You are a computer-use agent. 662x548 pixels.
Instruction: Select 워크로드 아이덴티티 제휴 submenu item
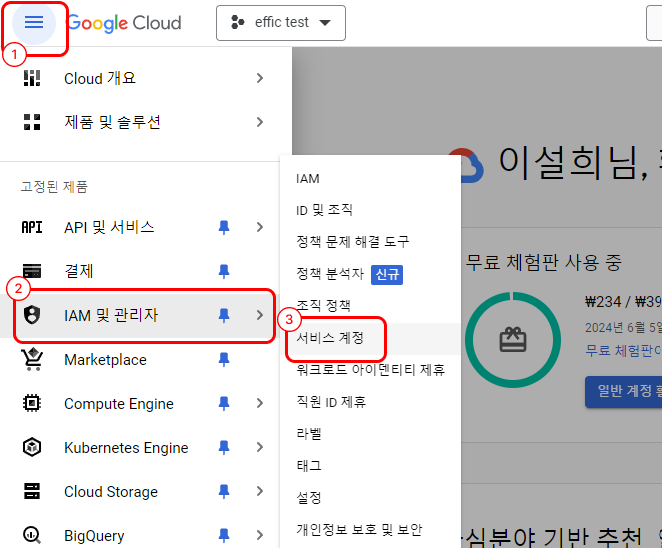370,370
